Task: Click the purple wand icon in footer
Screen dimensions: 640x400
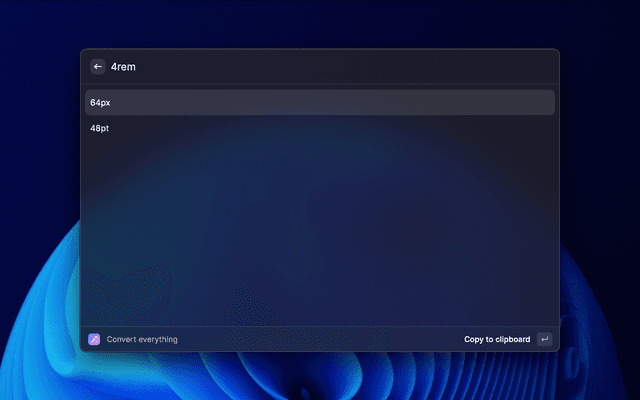Action: [x=94, y=339]
